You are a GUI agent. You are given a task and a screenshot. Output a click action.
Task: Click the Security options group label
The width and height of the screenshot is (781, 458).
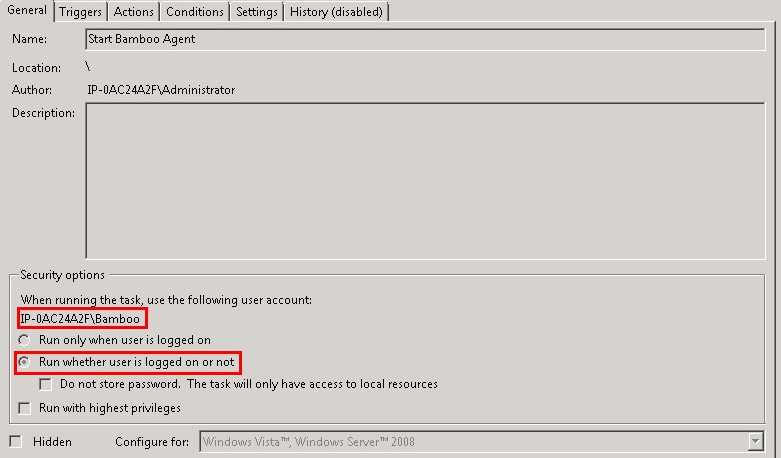62,275
